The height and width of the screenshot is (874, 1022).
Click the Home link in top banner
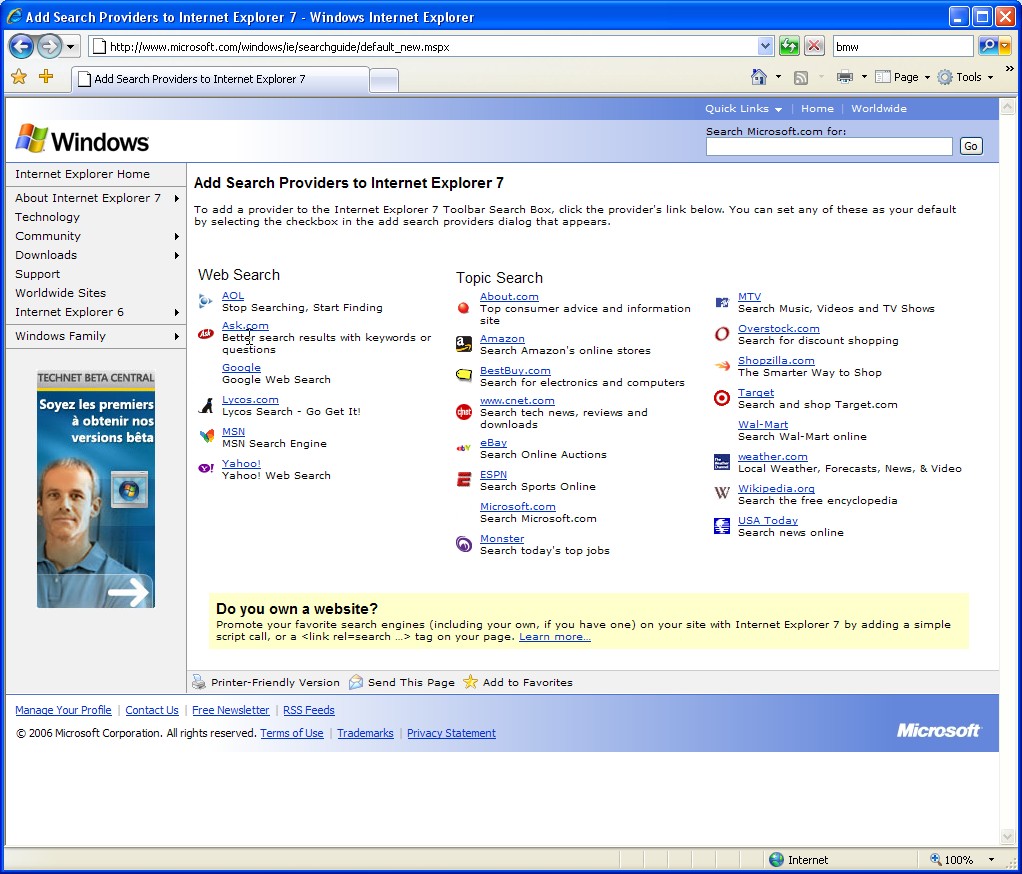[817, 109]
